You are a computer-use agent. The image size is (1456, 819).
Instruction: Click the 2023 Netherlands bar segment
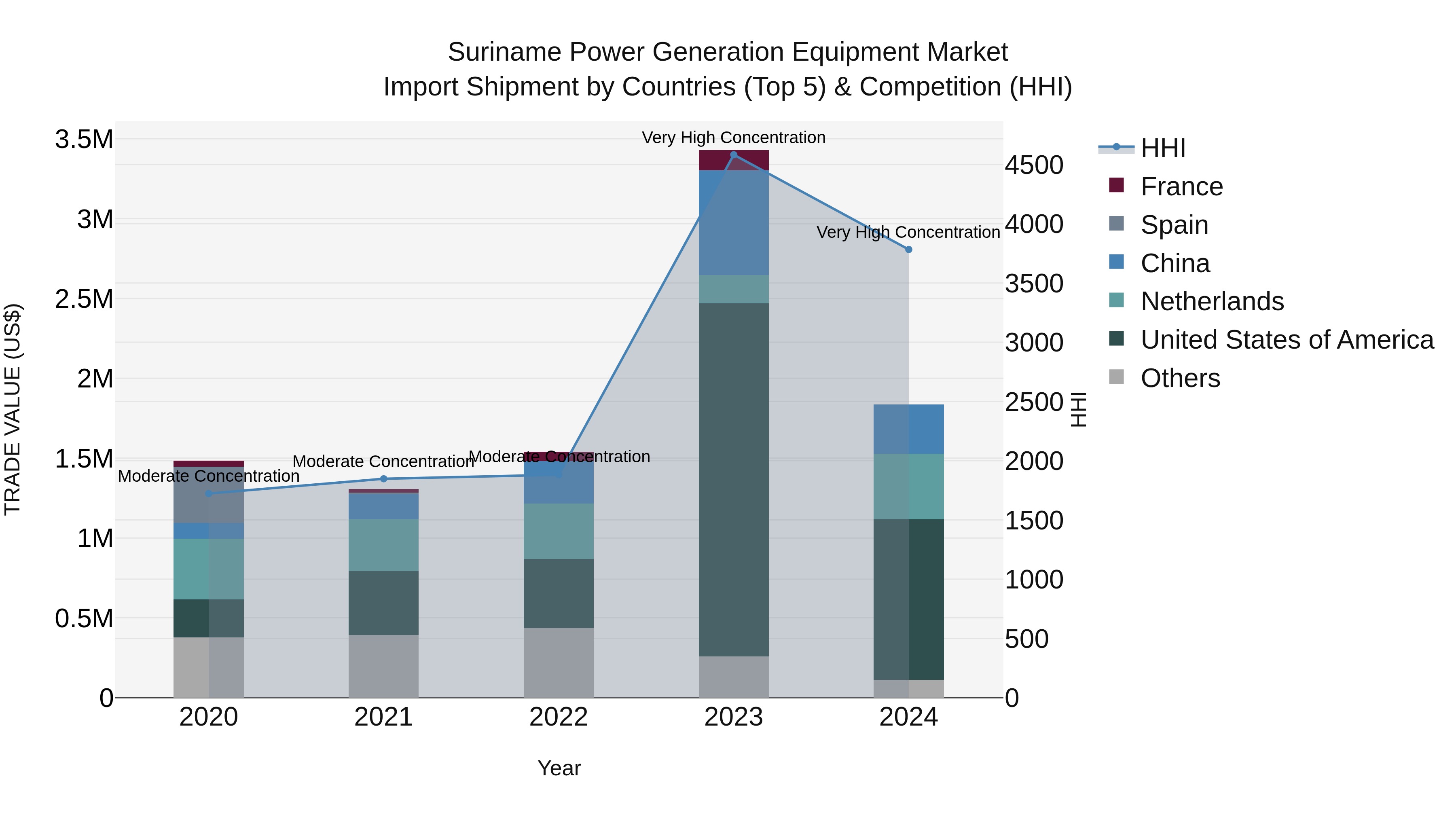click(x=734, y=290)
